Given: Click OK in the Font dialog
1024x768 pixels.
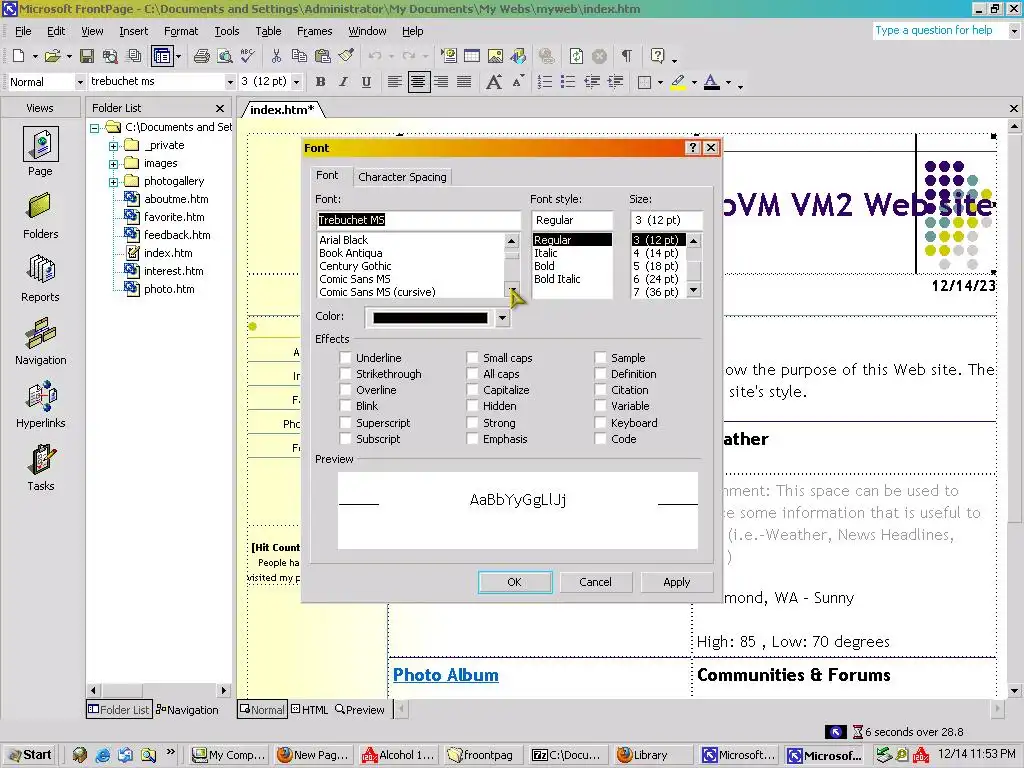Looking at the screenshot, I should tap(515, 582).
